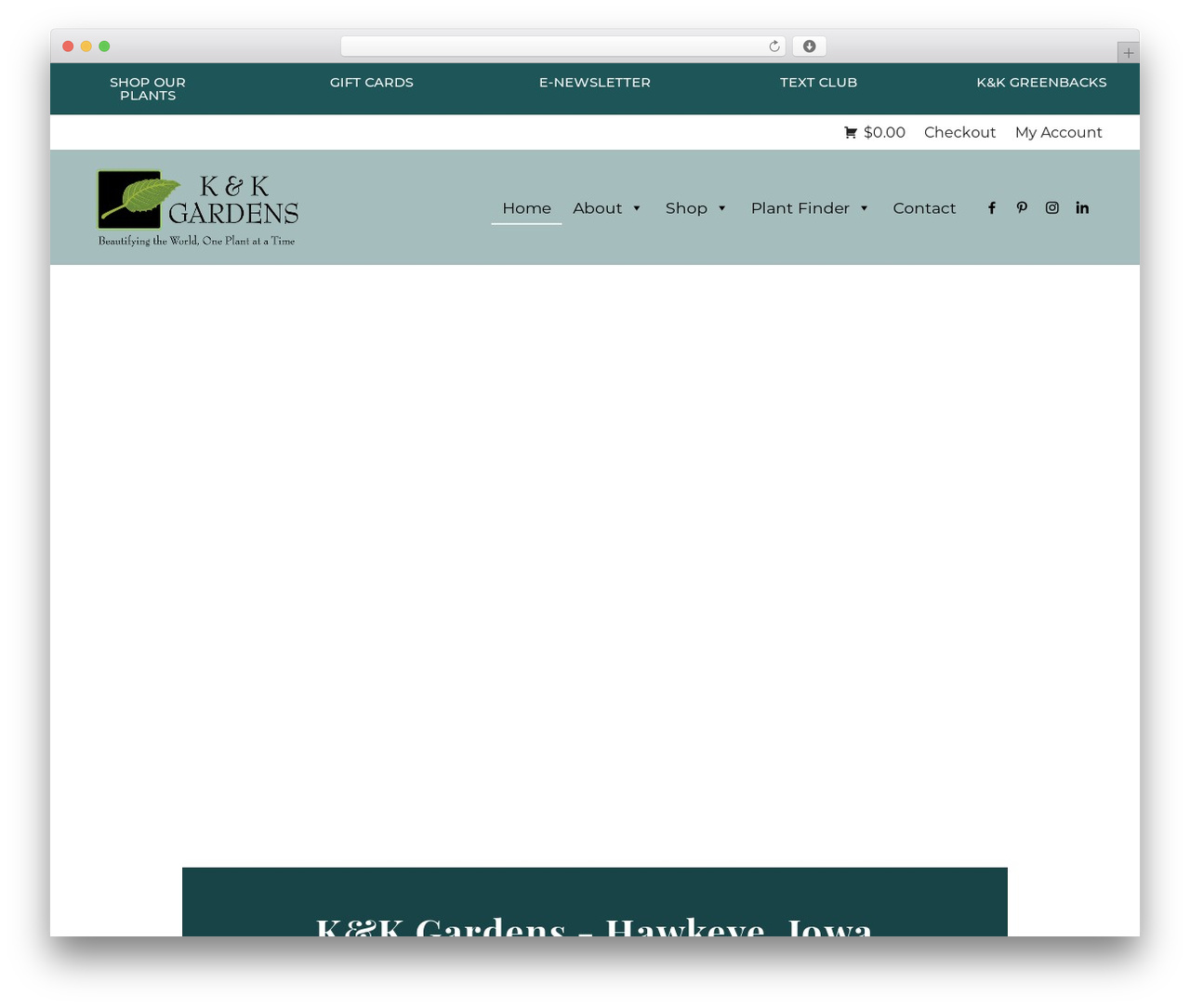The height and width of the screenshot is (1008, 1190).
Task: Expand the Shop dropdown arrow
Action: (722, 208)
